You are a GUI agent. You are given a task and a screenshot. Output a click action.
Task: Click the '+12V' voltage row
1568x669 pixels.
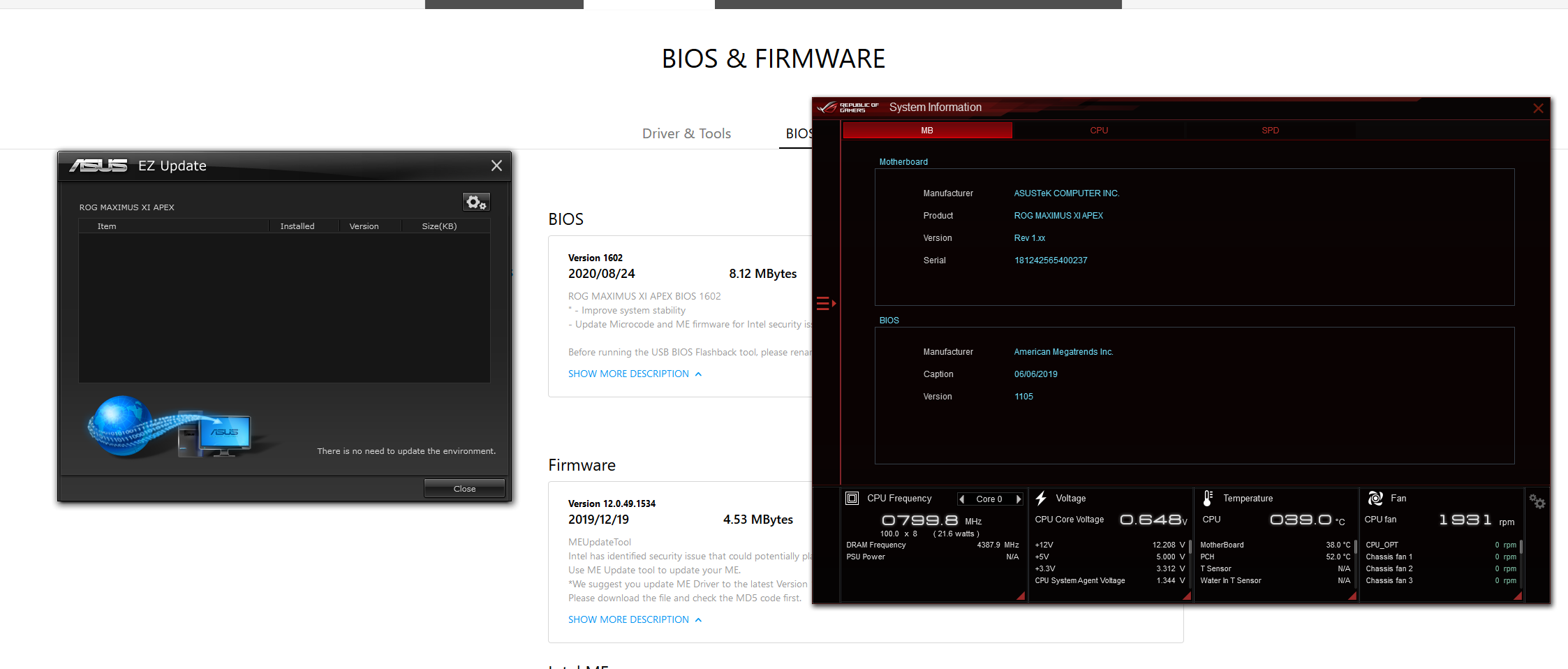coord(1110,545)
